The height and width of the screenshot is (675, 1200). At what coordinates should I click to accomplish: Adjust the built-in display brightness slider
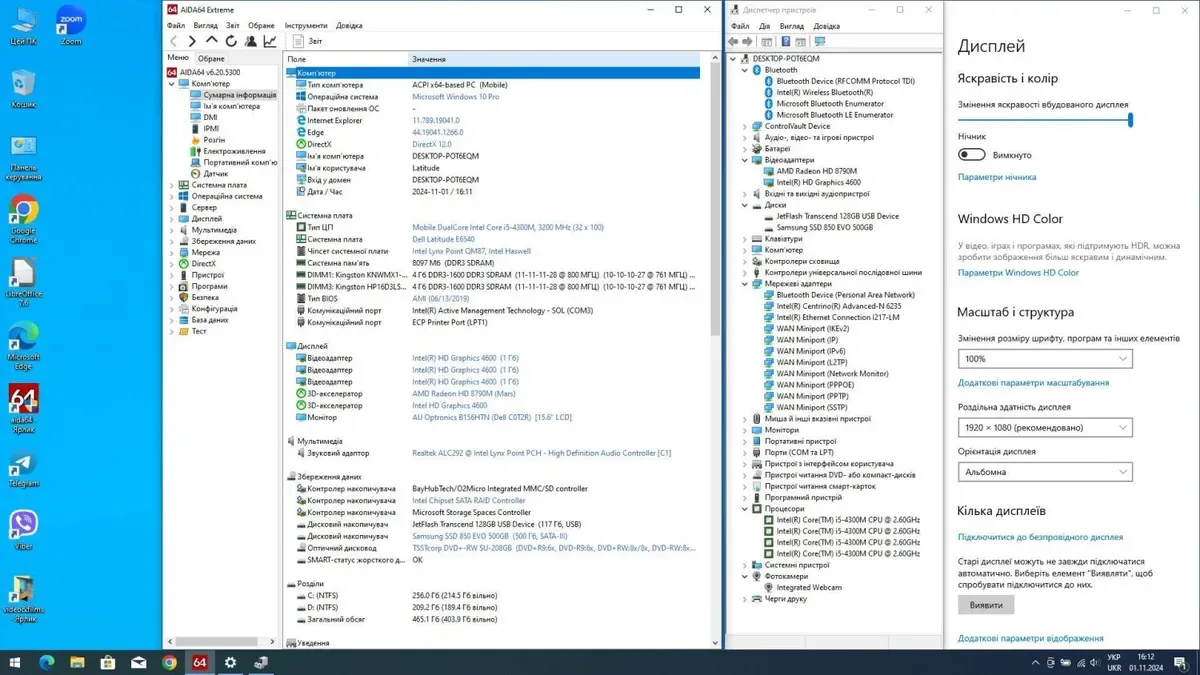point(1130,120)
